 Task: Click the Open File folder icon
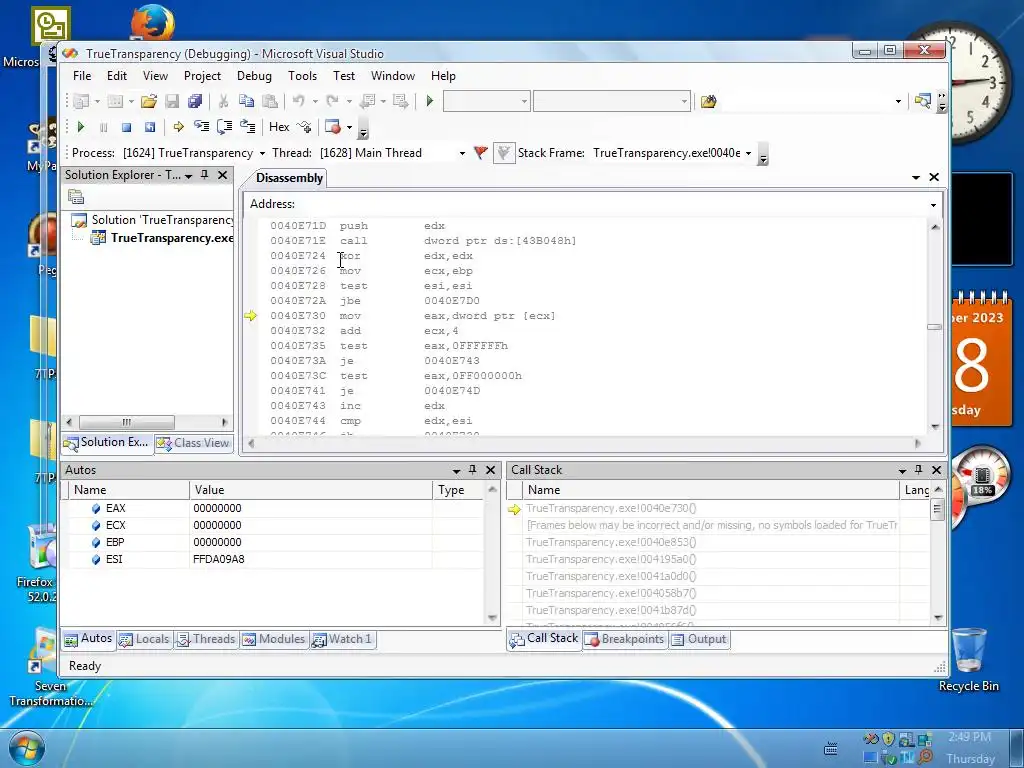coord(148,101)
